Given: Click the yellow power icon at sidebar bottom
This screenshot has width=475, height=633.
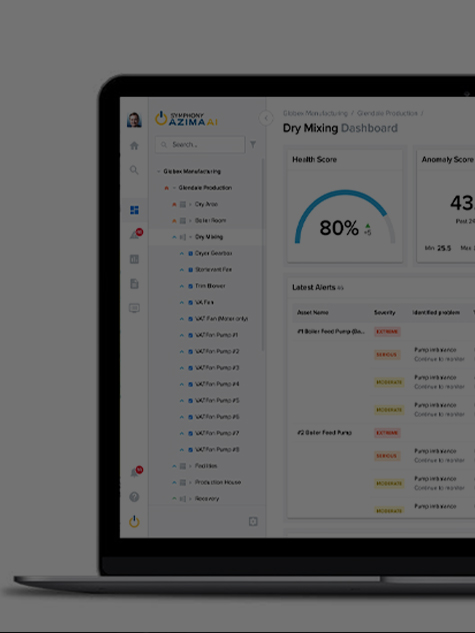Looking at the screenshot, I should point(134,522).
